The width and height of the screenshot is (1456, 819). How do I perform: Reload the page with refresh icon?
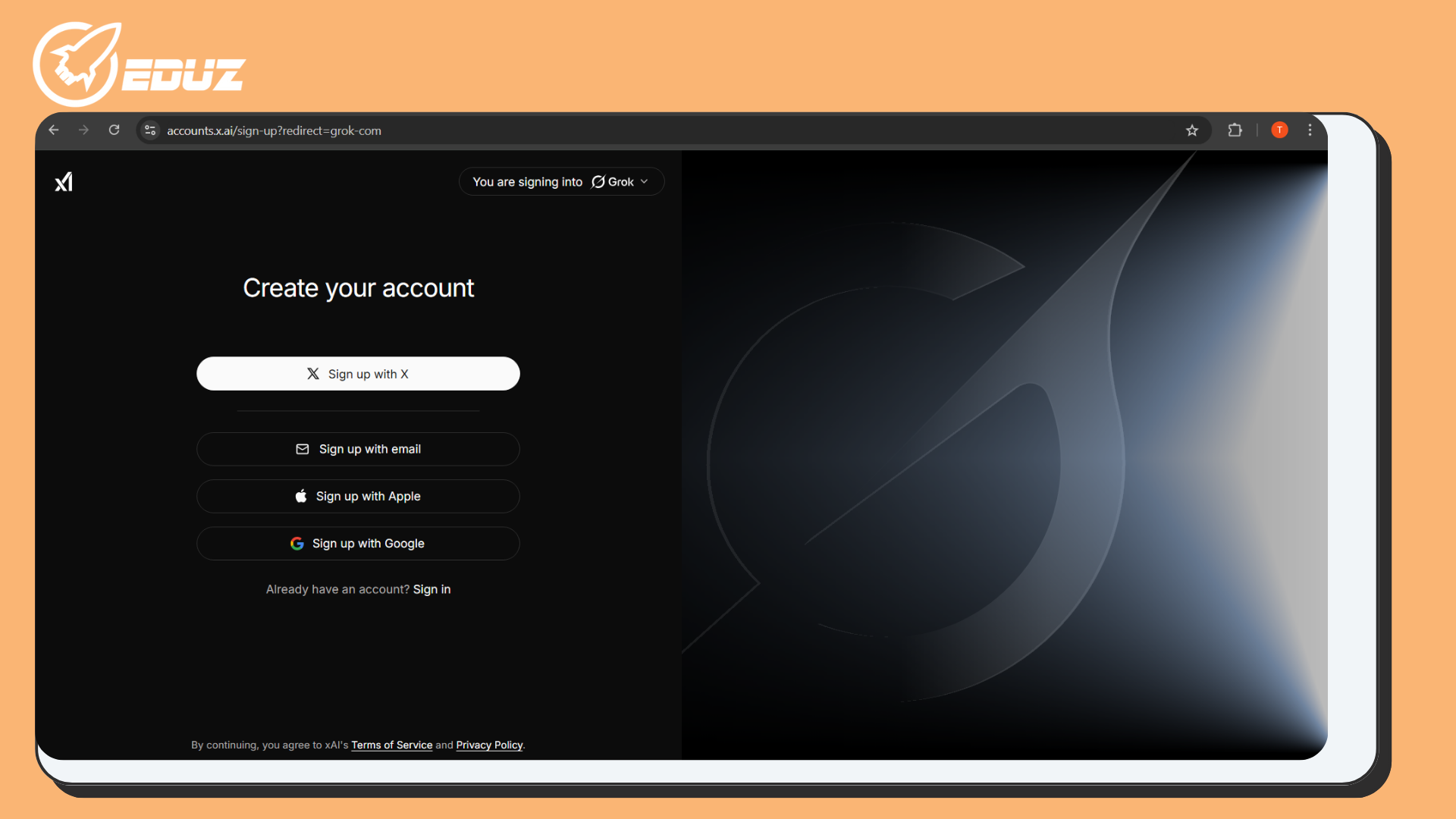click(115, 130)
